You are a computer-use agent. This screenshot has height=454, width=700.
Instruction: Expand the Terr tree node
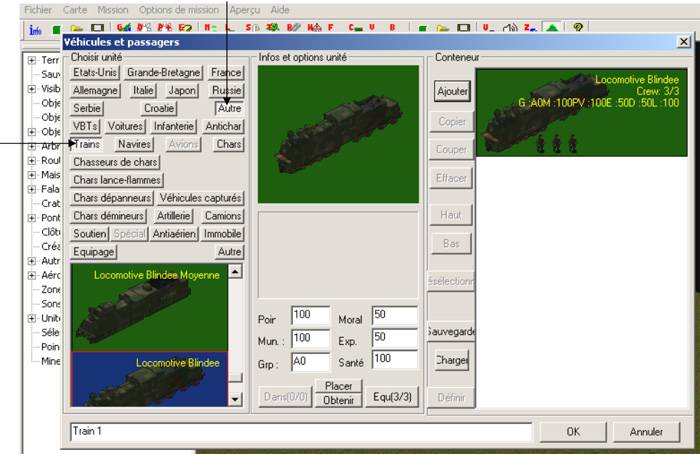click(x=32, y=60)
